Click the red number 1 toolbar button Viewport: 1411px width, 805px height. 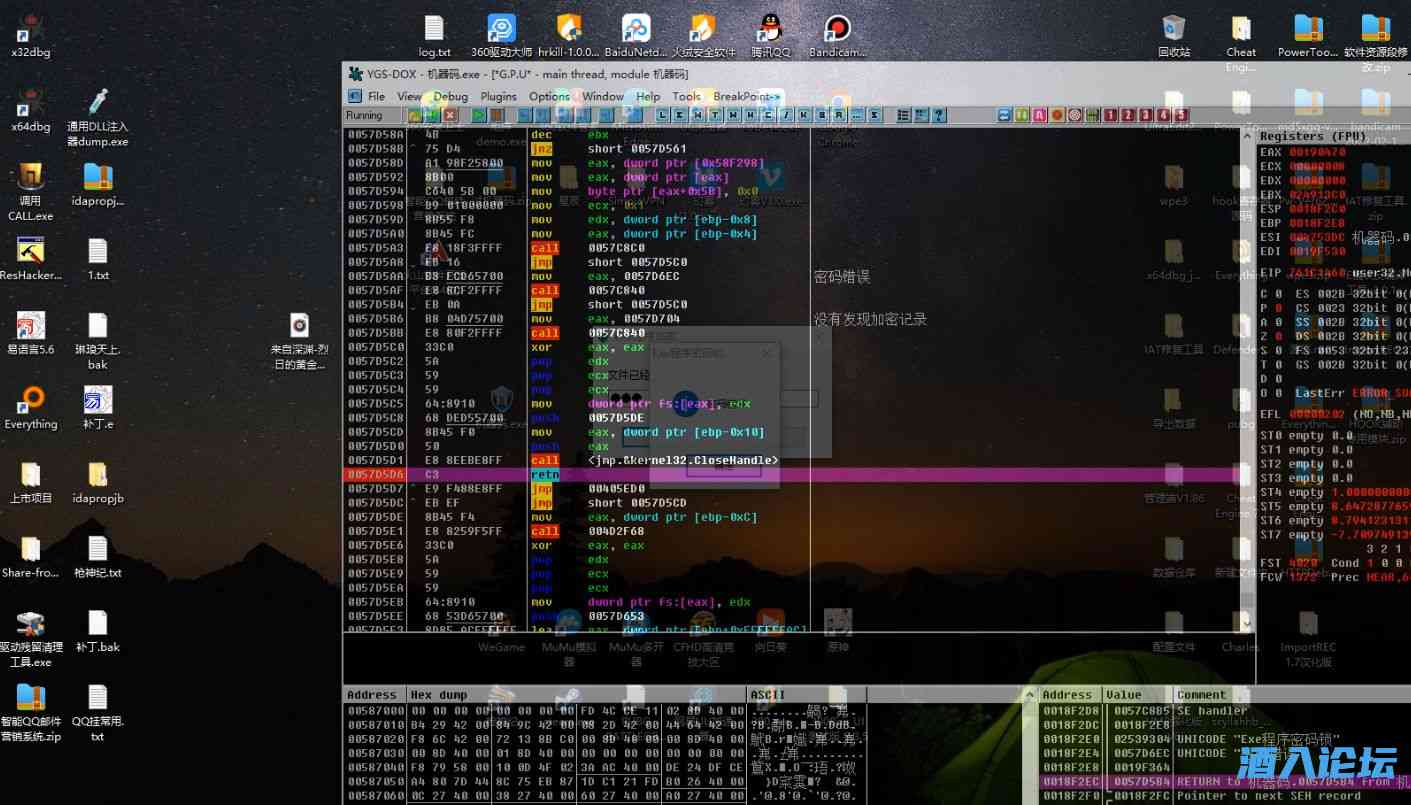click(x=1110, y=116)
